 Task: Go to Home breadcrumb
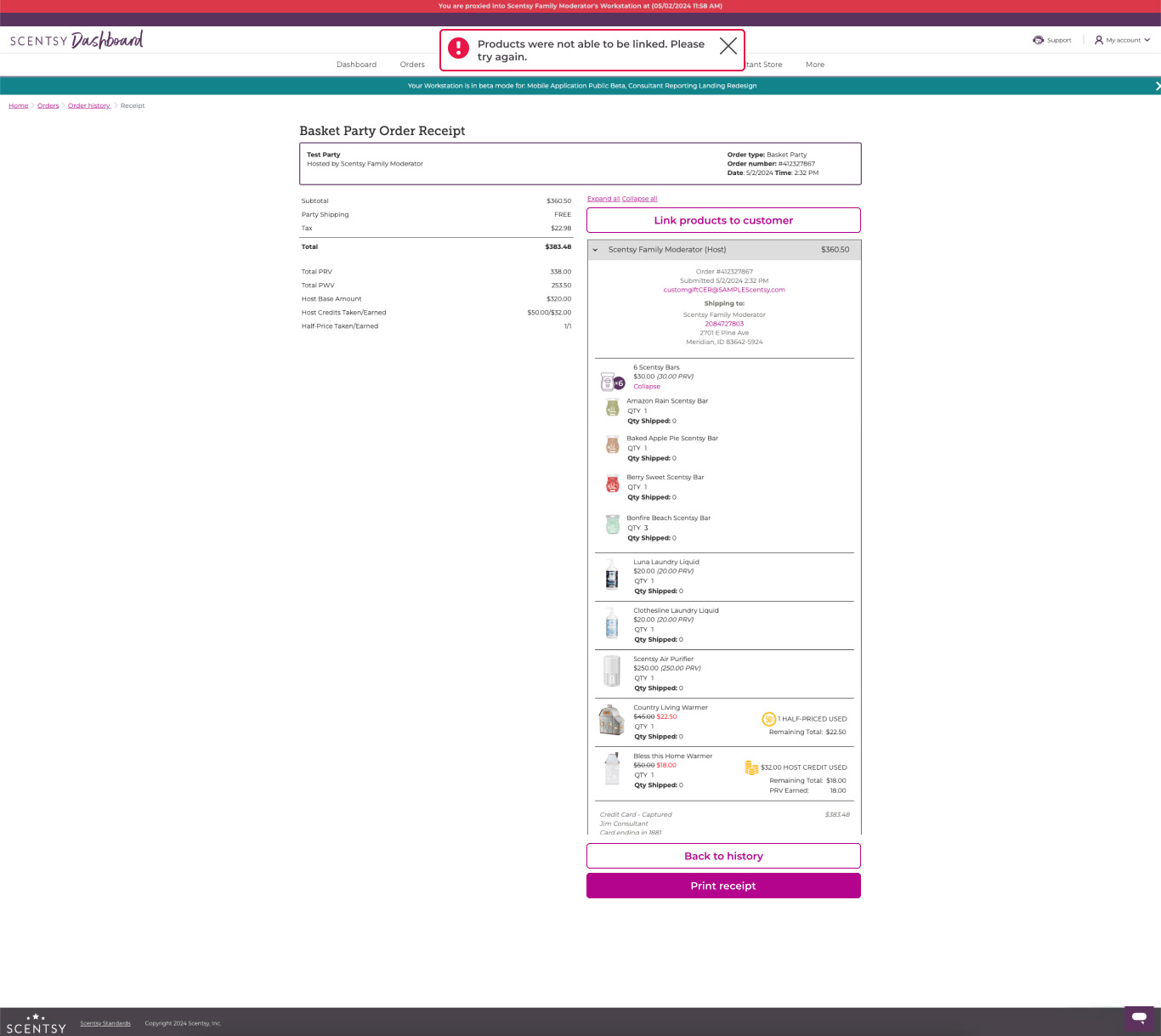pyautogui.click(x=18, y=105)
